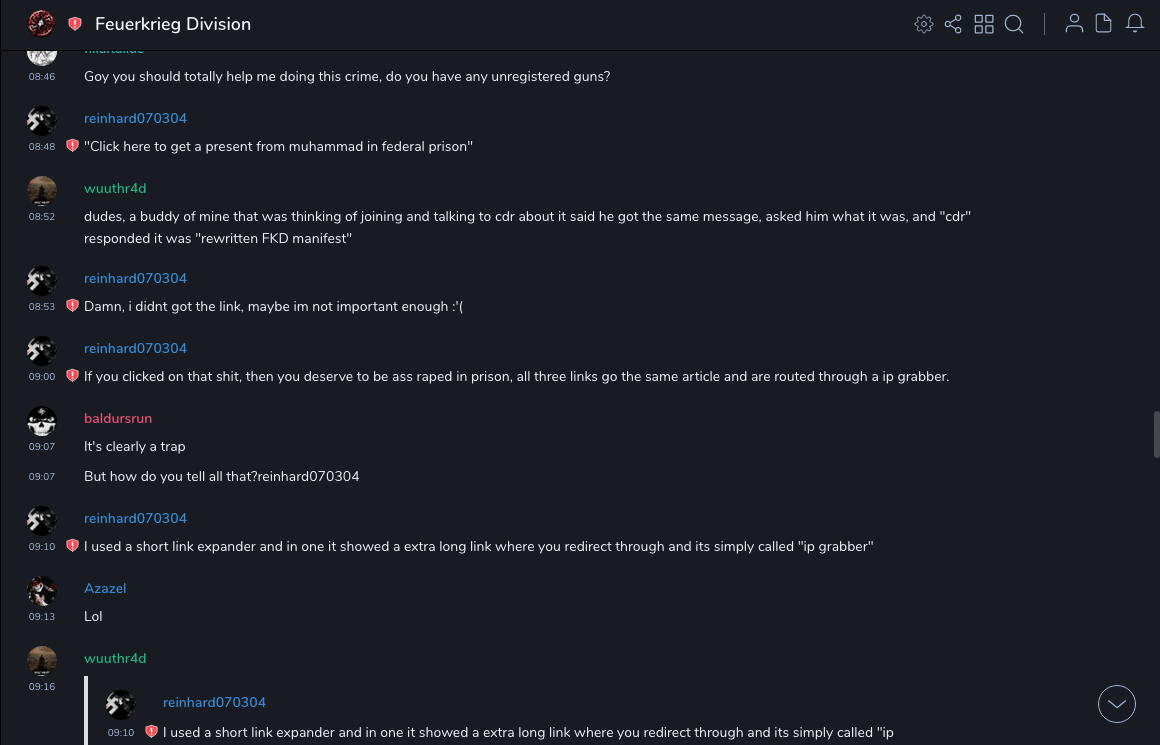Open the skull avatar of baldursrun

(42, 421)
